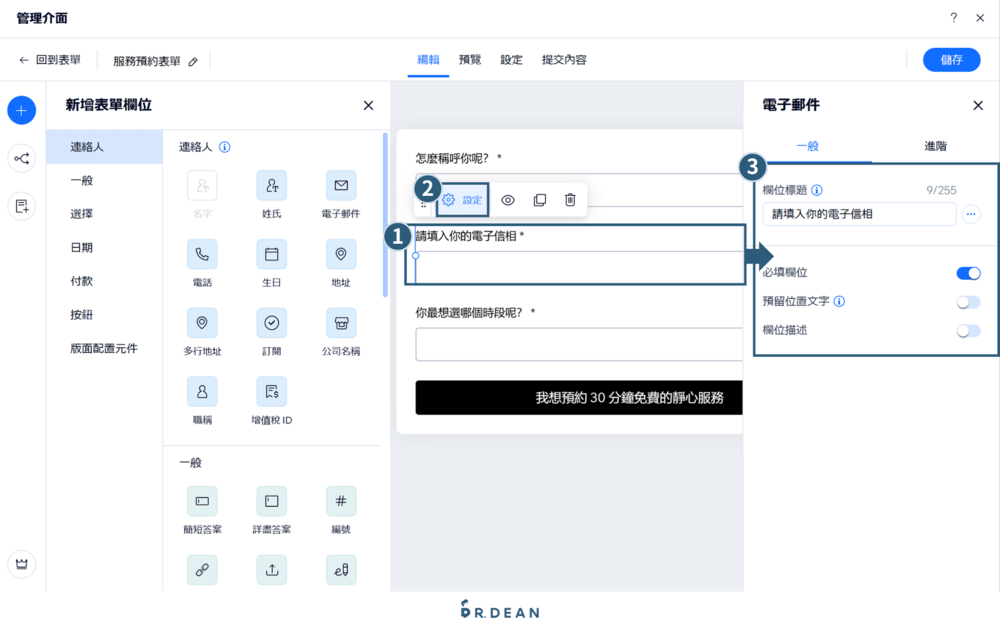Enable the 必填欄位 toggle

967,272
